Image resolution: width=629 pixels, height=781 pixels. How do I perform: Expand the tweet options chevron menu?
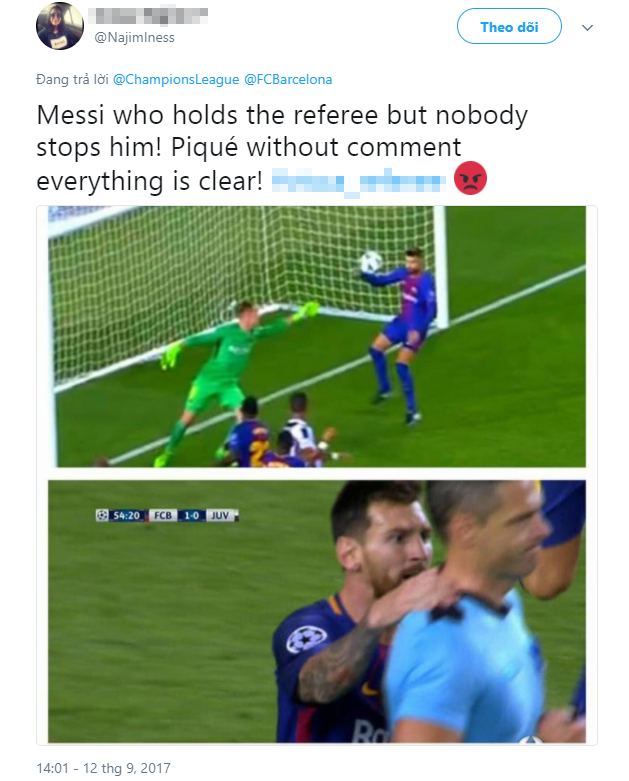[588, 27]
